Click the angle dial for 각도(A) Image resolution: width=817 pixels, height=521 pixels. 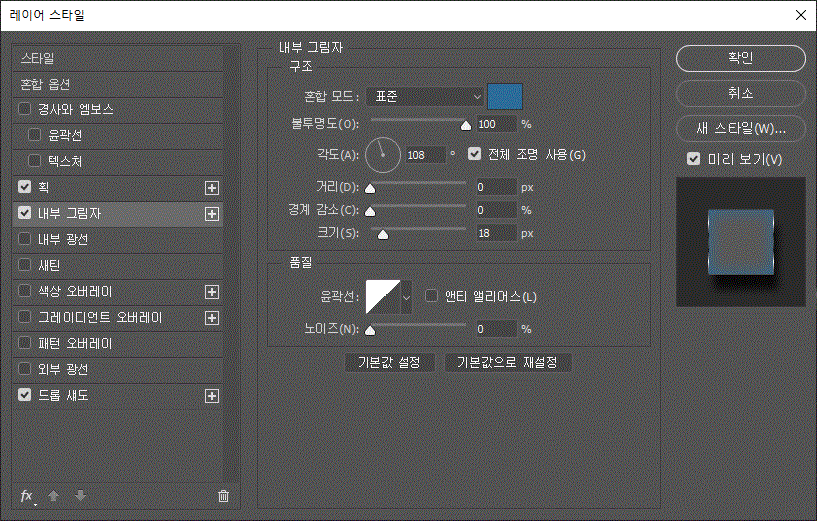[x=382, y=155]
